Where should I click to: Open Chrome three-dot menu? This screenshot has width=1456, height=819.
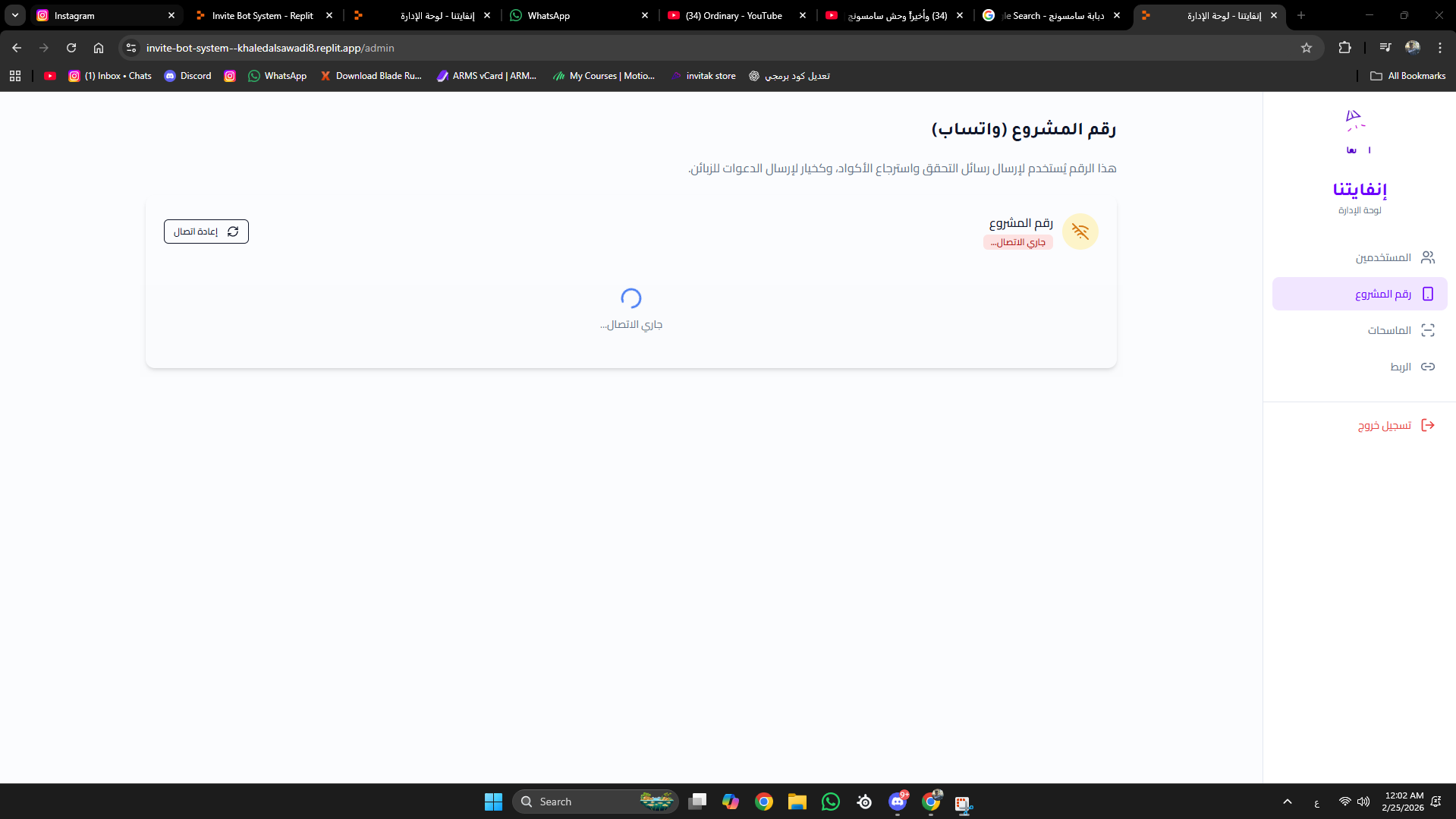tap(1440, 48)
